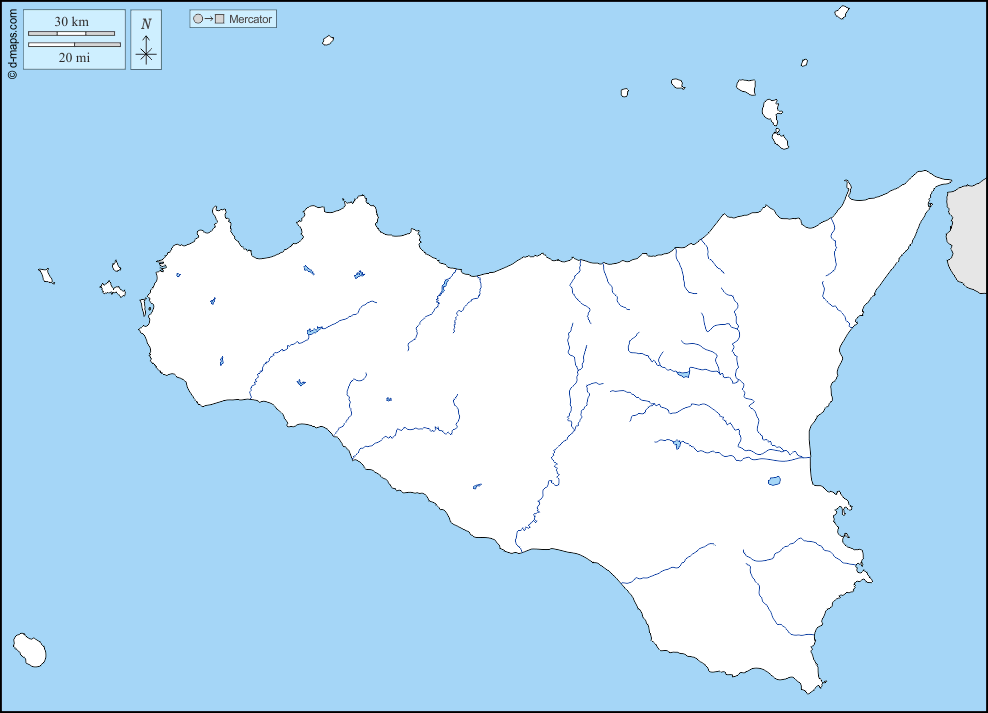Image resolution: width=988 pixels, height=713 pixels.
Task: Click the circle icon in the Mercator box
Action: click(198, 19)
